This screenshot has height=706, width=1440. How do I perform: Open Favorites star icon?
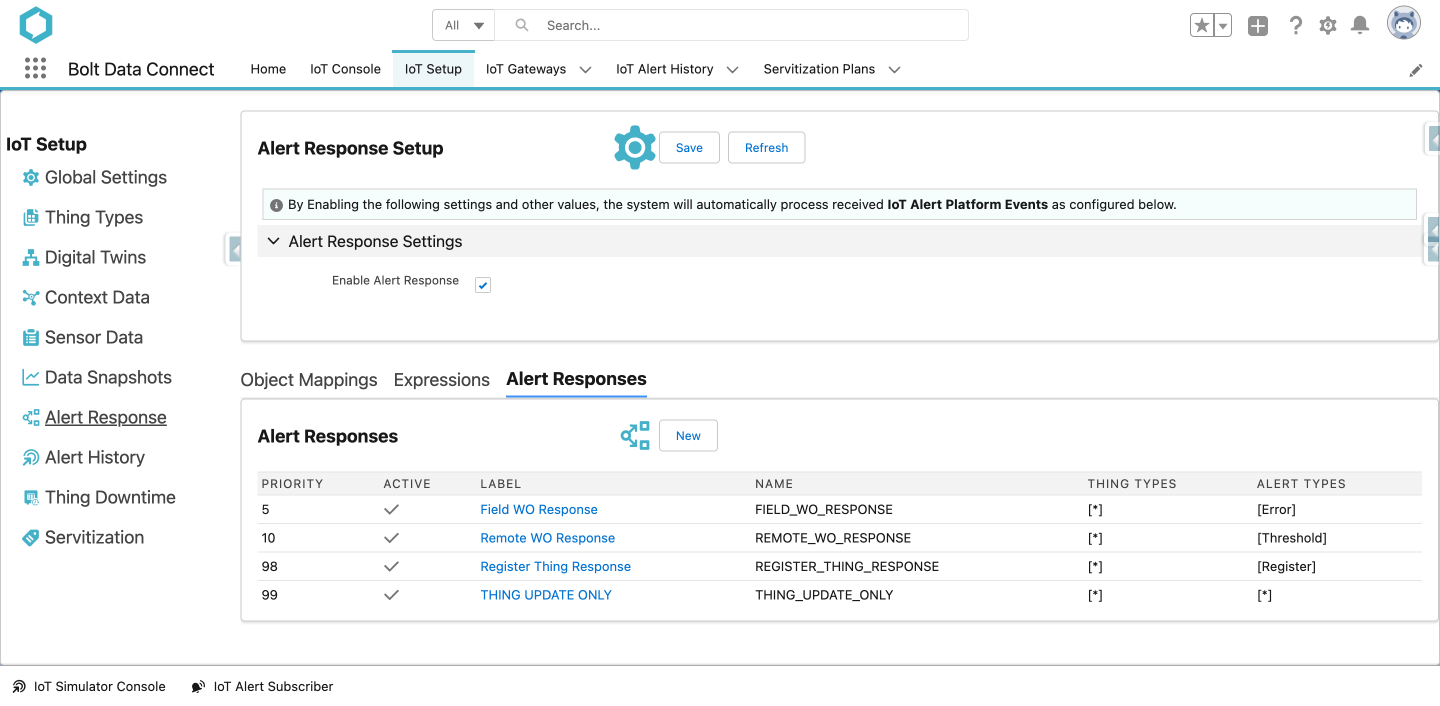[1202, 26]
